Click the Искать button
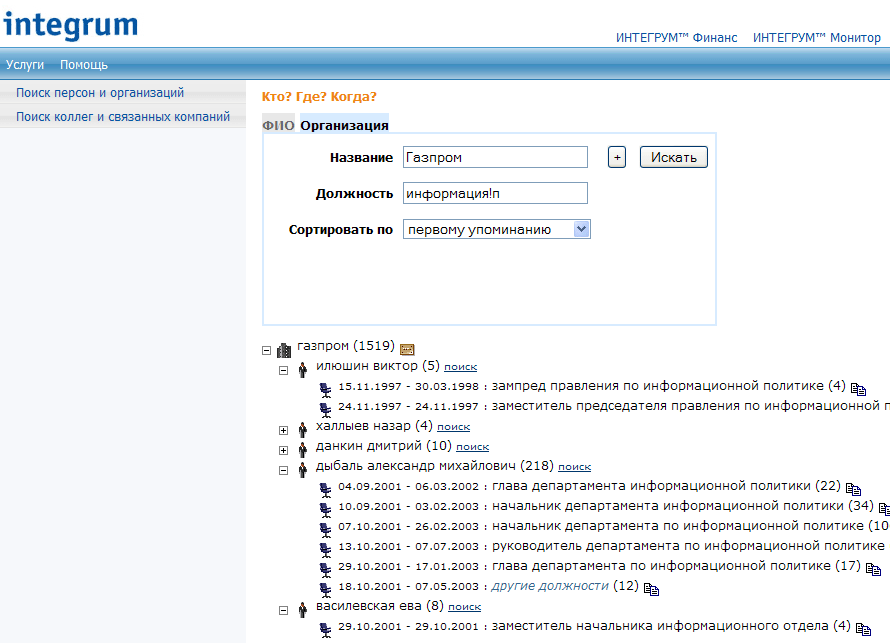890x643 pixels. [674, 157]
